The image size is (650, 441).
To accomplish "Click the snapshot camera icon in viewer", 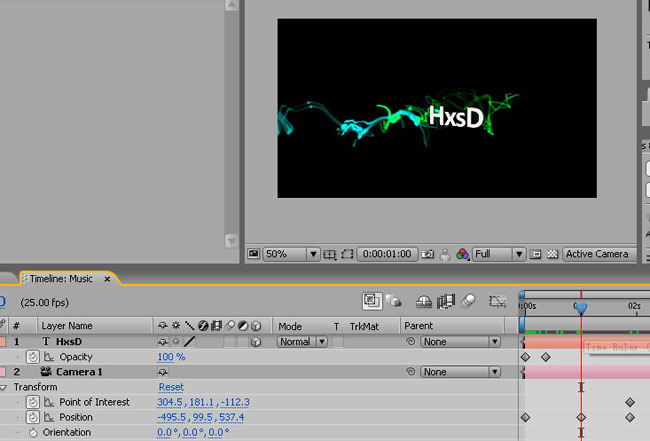I will click(428, 254).
